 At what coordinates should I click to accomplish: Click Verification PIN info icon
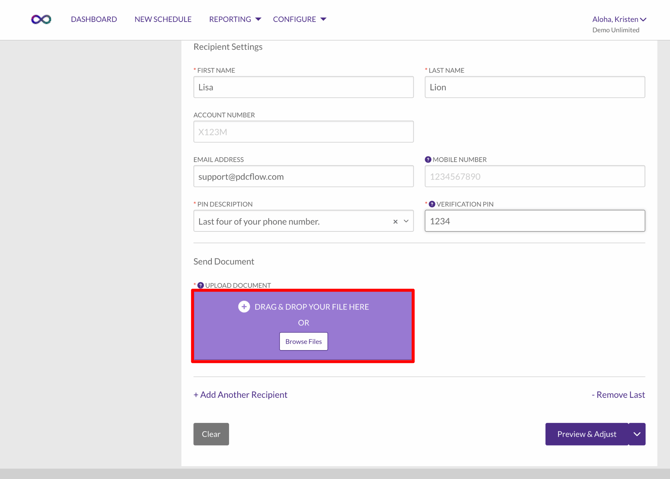[432, 204]
